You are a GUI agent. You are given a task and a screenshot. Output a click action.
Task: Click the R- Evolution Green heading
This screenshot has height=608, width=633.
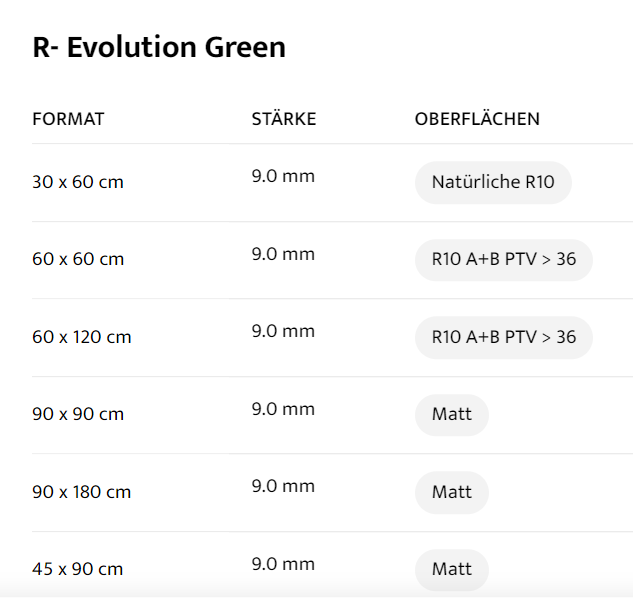pos(159,47)
